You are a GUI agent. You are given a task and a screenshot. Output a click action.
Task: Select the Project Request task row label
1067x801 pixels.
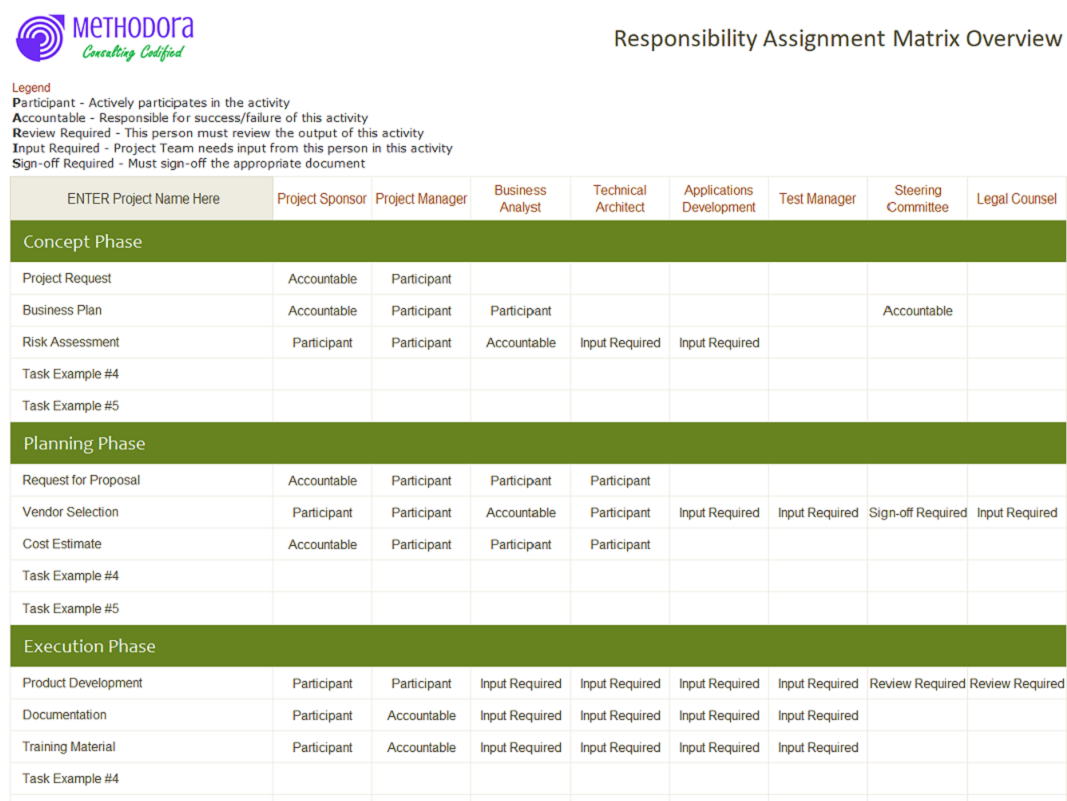click(x=67, y=278)
